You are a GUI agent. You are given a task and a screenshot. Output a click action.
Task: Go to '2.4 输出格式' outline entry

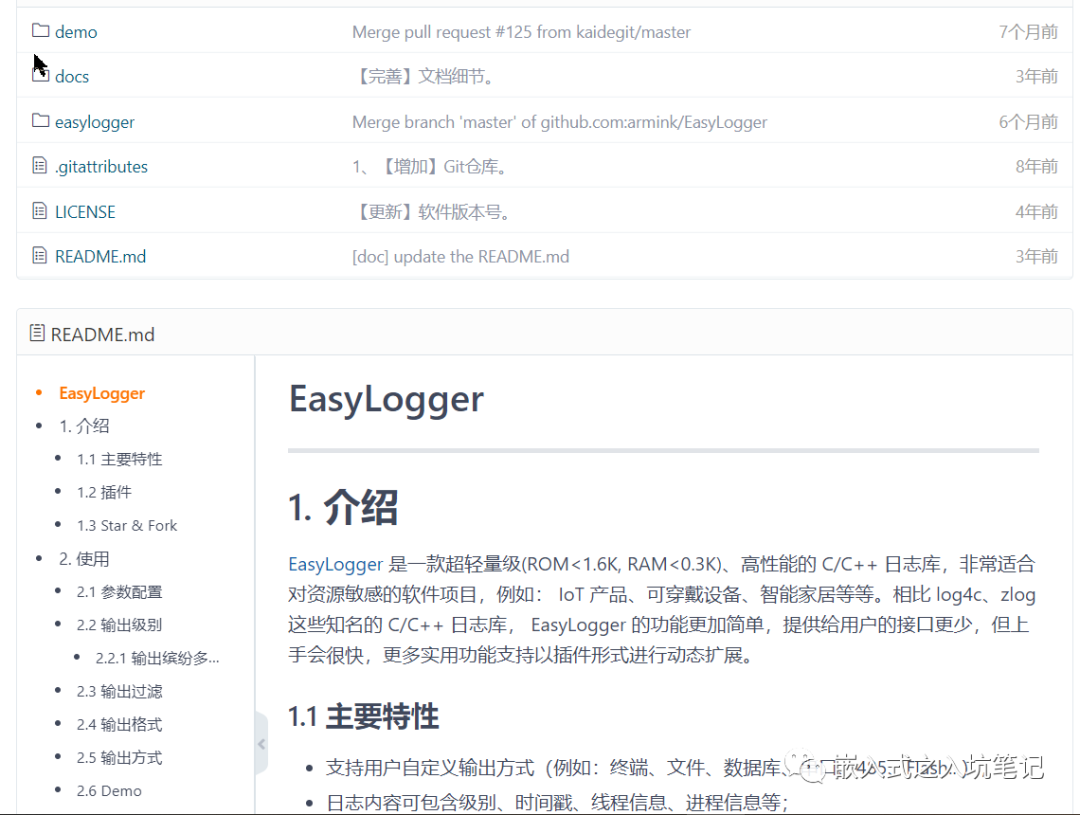pyautogui.click(x=119, y=724)
